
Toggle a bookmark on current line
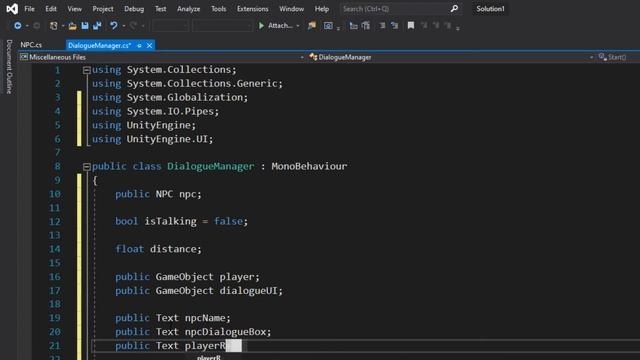(x=411, y=26)
